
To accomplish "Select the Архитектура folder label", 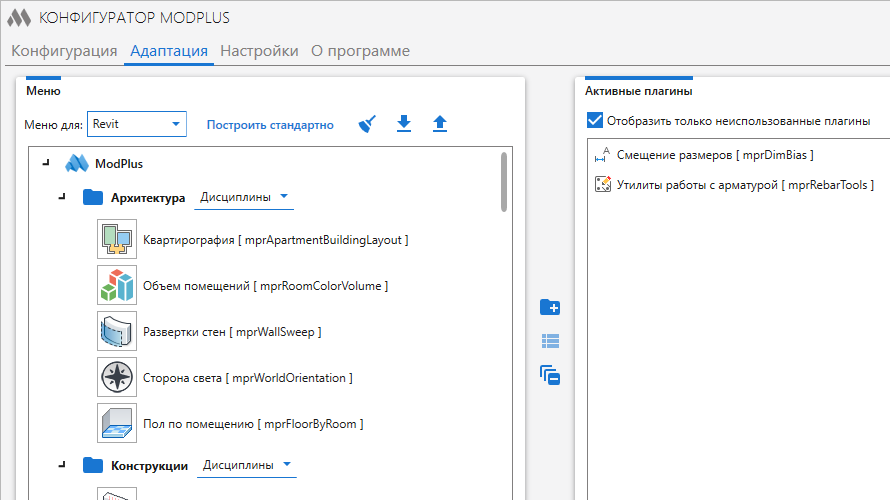I will click(148, 198).
